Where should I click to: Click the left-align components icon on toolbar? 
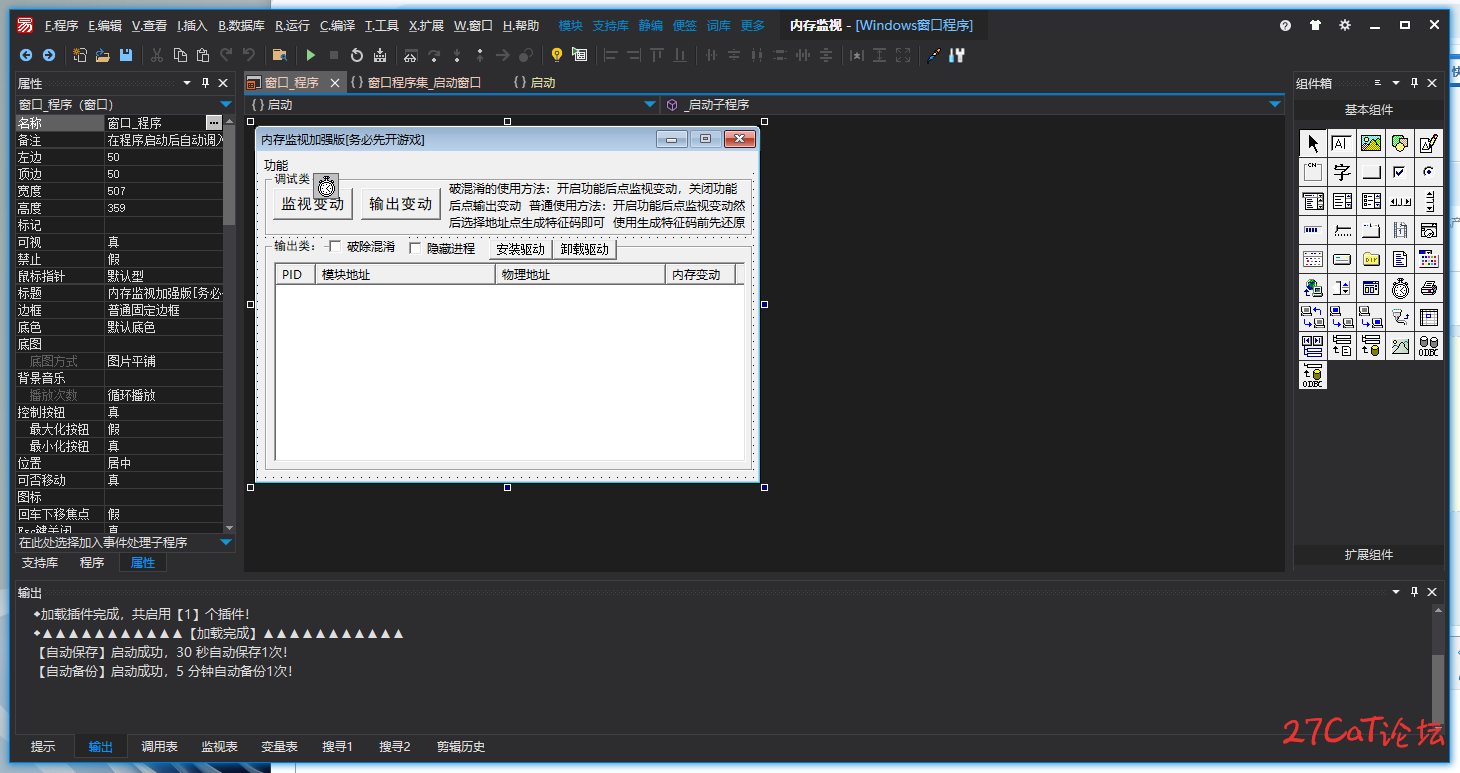click(611, 56)
